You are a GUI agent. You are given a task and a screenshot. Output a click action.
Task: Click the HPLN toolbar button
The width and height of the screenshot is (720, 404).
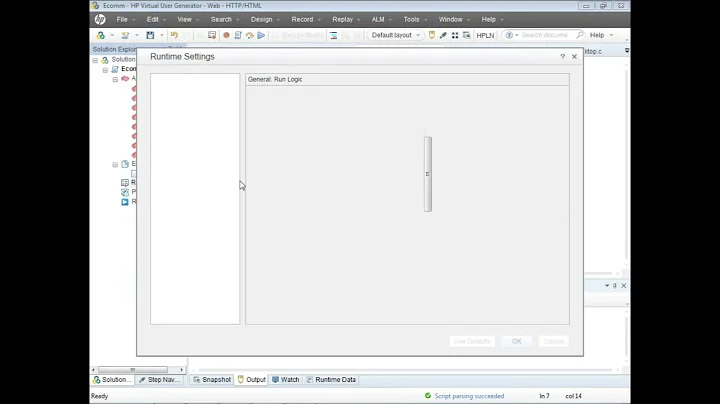coord(485,35)
